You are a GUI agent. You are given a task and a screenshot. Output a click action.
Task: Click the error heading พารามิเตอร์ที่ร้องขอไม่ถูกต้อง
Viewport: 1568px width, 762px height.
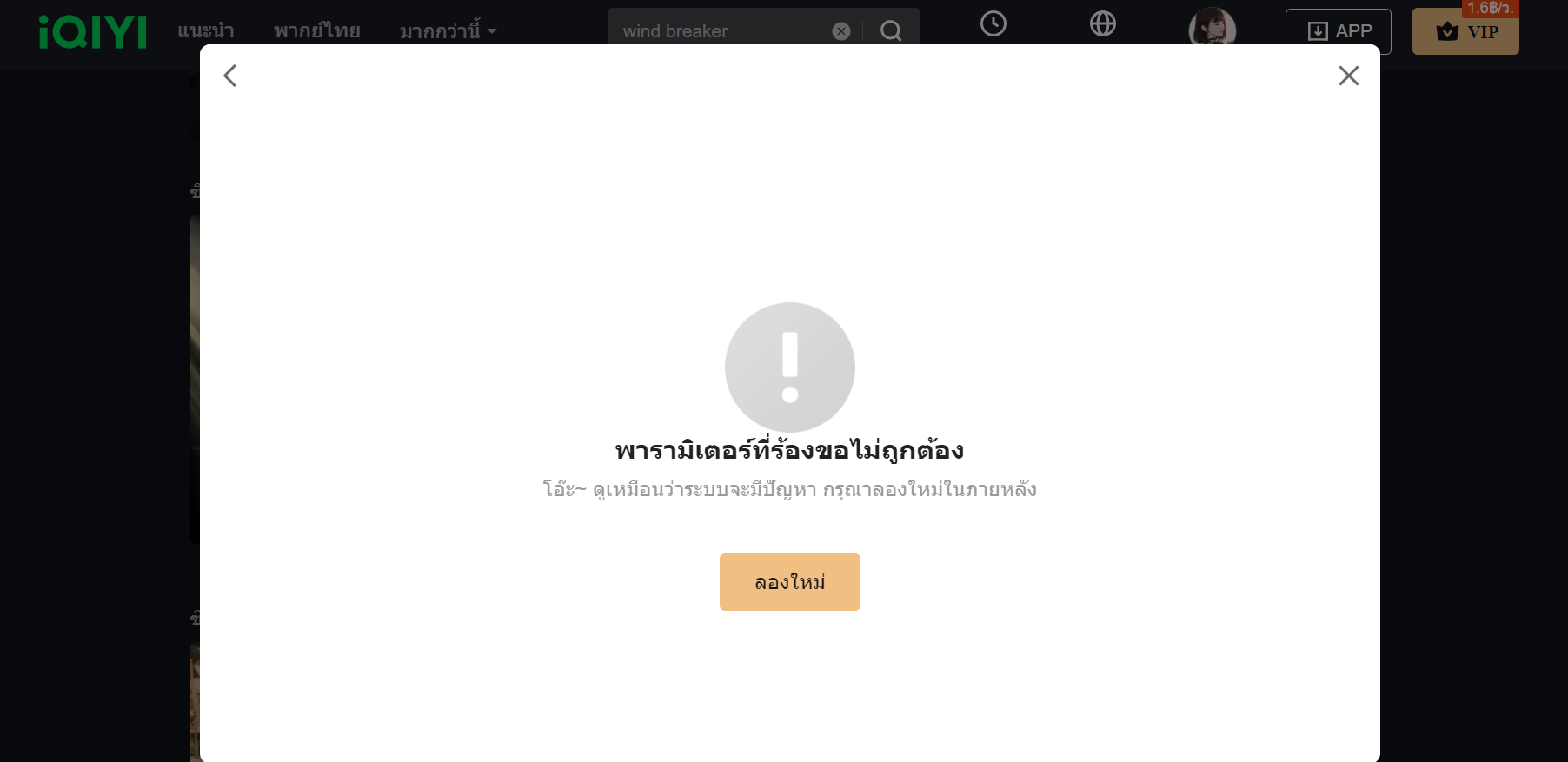[790, 450]
